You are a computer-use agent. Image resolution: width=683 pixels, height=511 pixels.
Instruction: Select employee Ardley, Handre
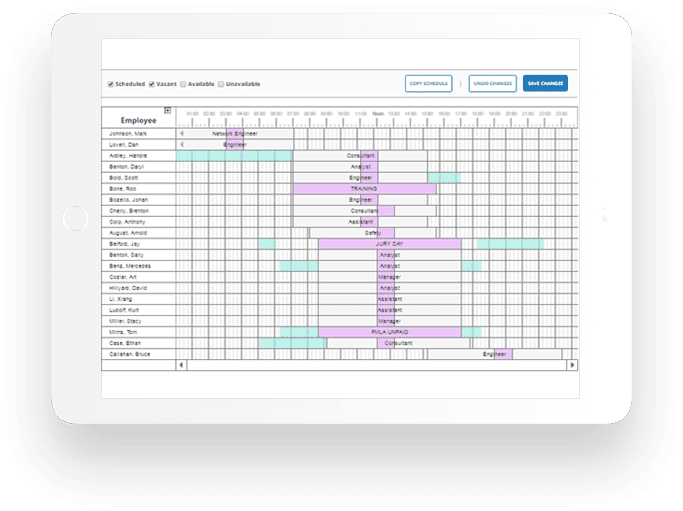(128, 156)
